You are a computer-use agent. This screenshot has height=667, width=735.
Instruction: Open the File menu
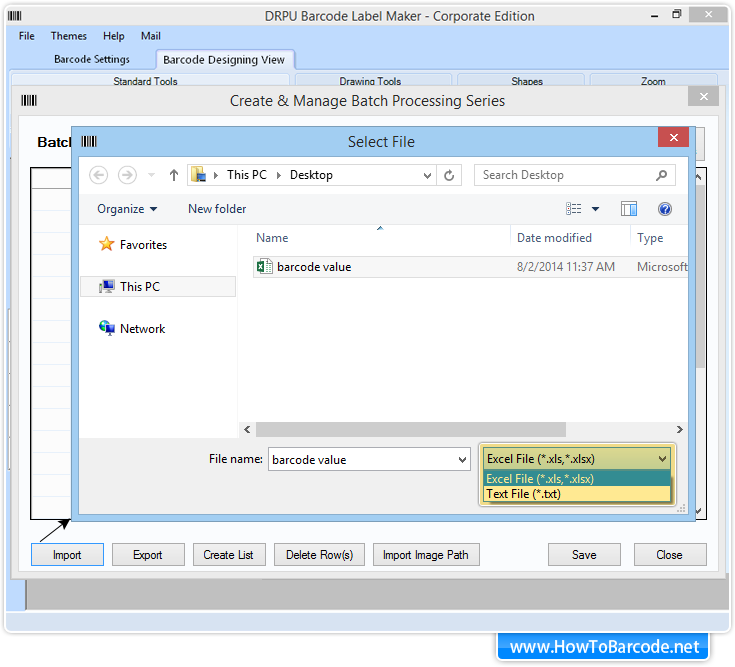[27, 36]
